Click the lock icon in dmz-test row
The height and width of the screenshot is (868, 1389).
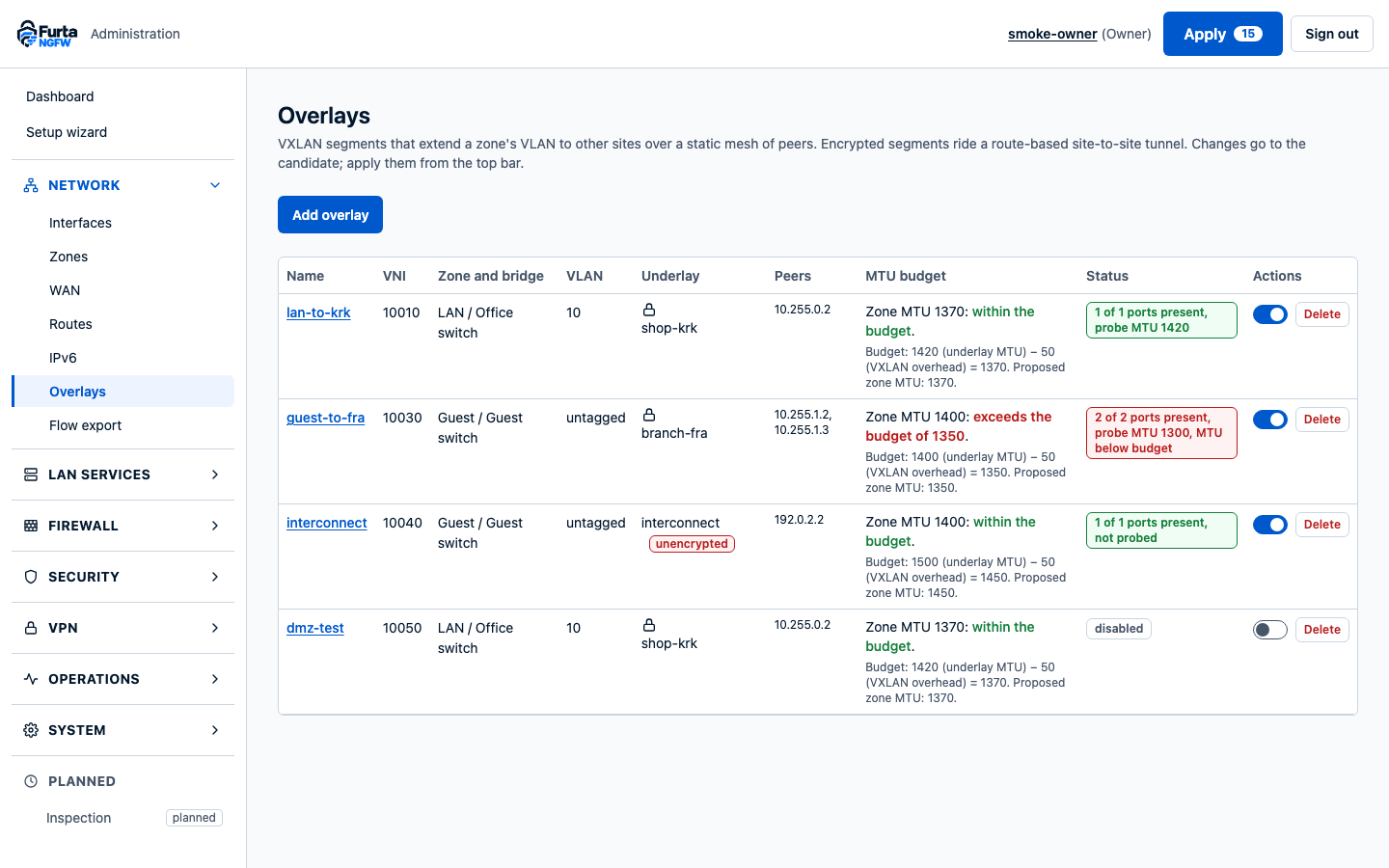[649, 625]
